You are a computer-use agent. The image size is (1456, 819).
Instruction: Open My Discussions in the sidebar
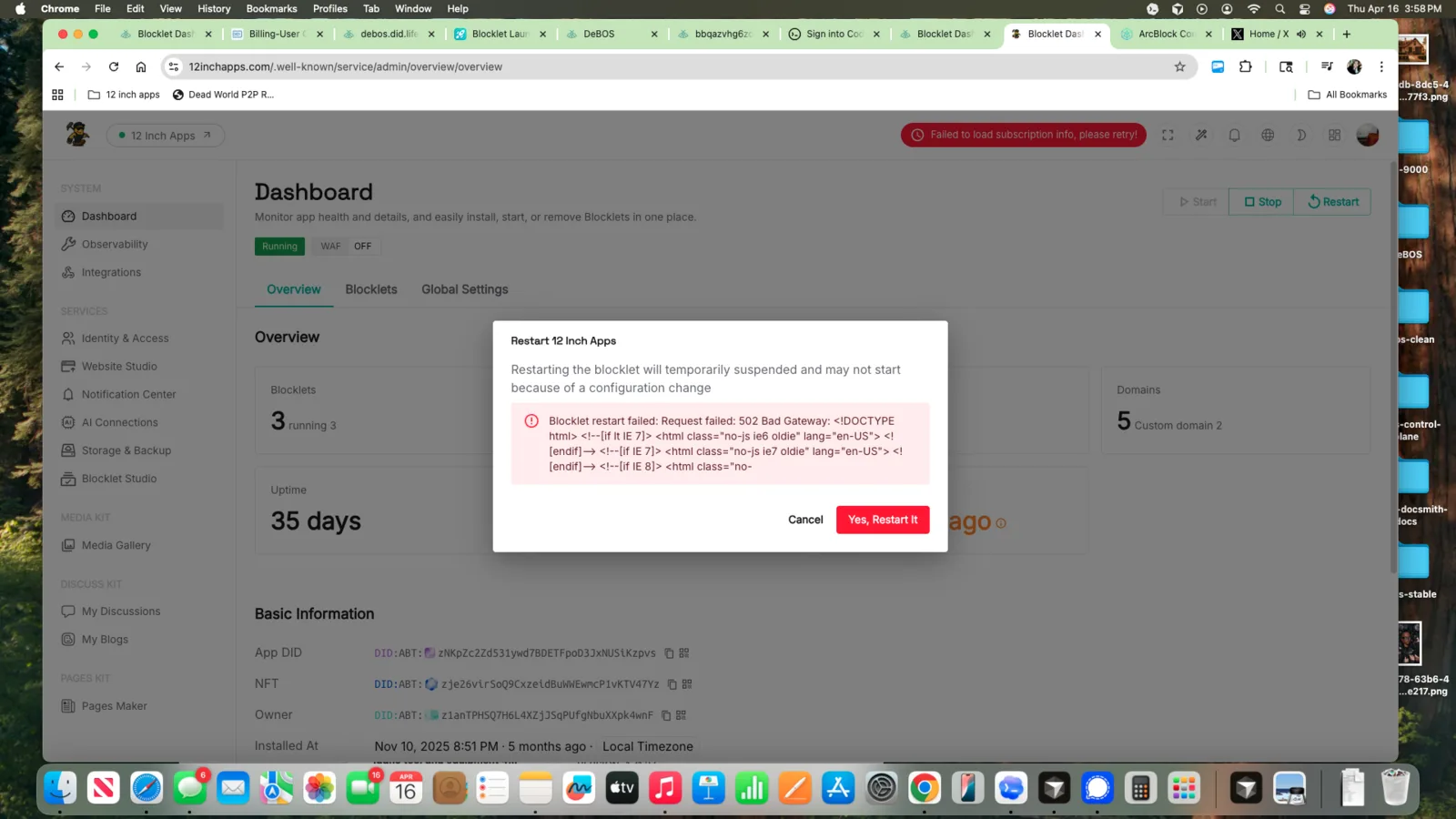pyautogui.click(x=139, y=612)
